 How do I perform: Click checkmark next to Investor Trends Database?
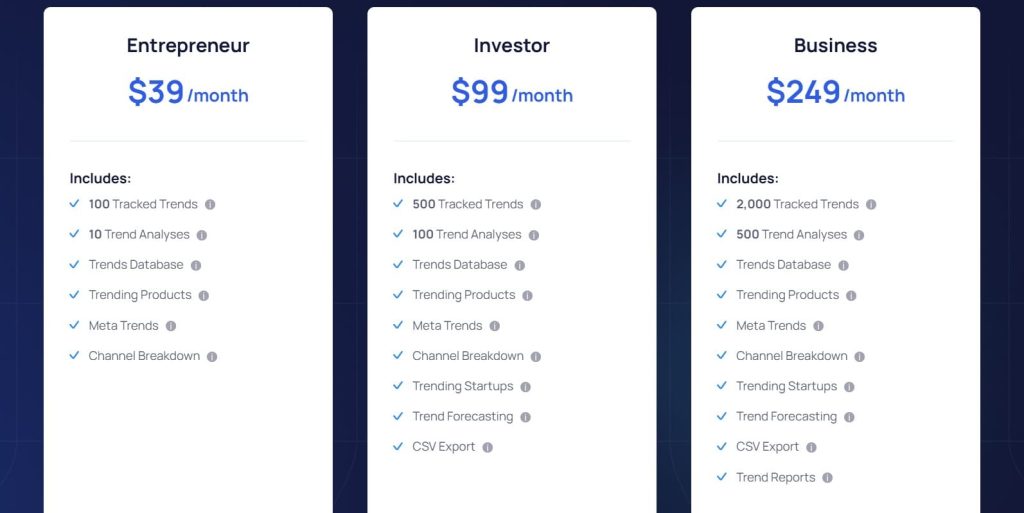click(398, 264)
